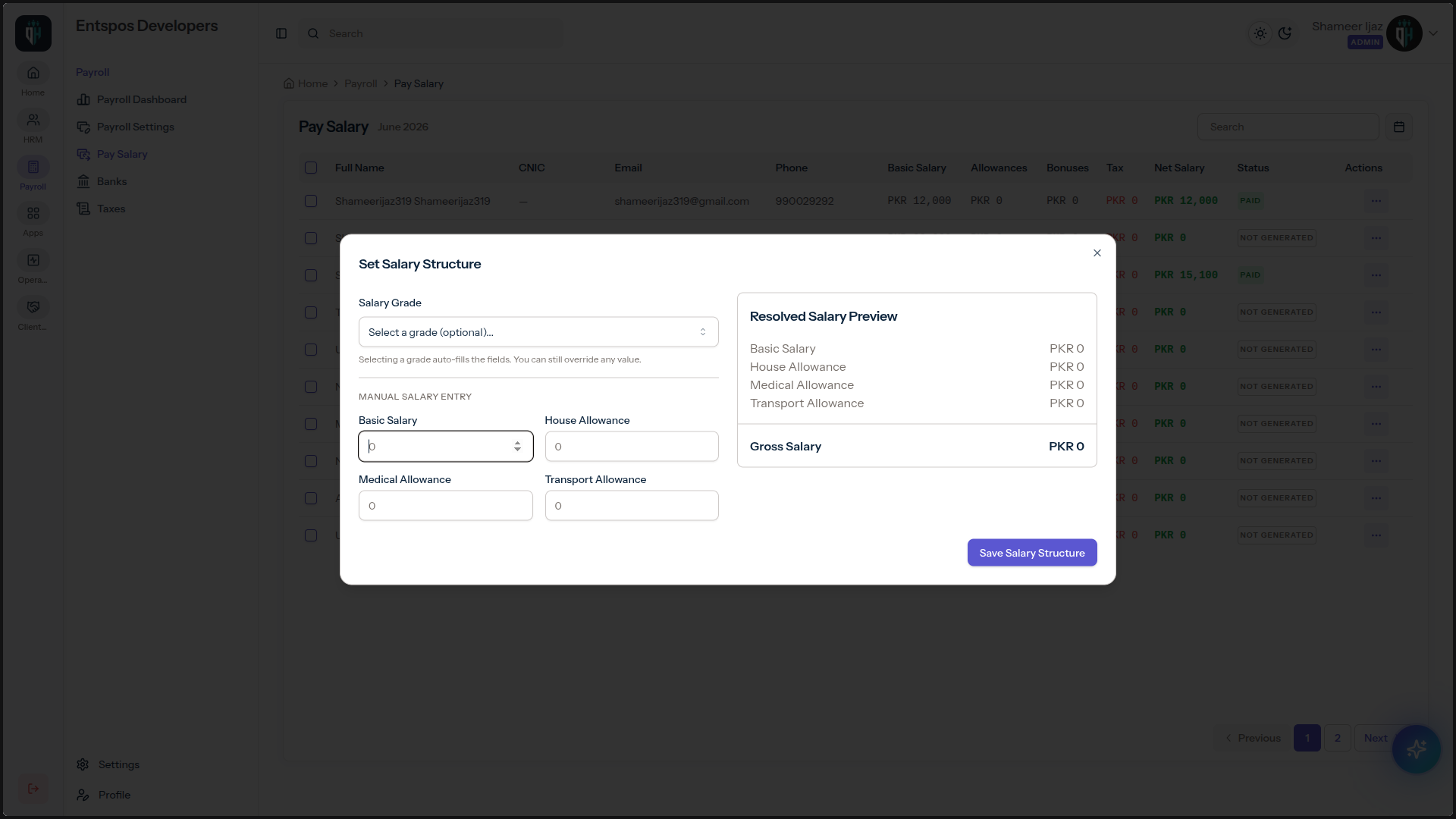Open Settings in the sidebar

coord(118,764)
